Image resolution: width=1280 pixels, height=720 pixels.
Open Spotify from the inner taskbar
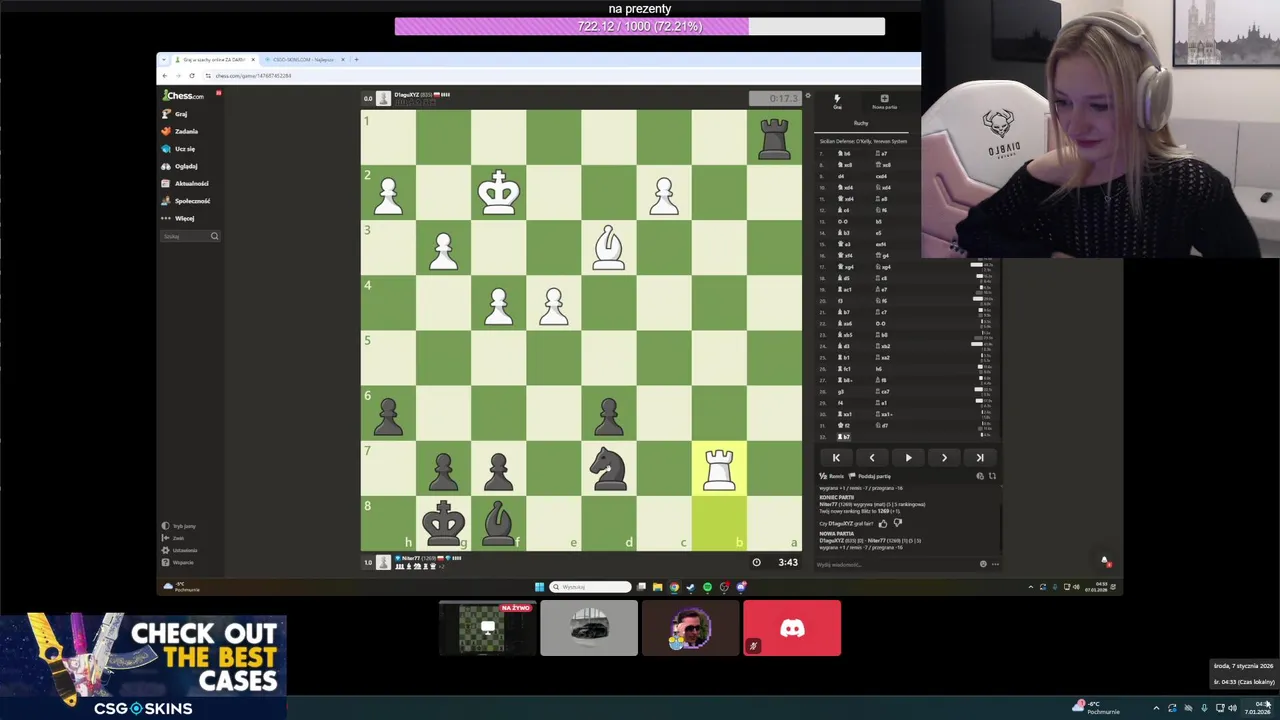707,587
